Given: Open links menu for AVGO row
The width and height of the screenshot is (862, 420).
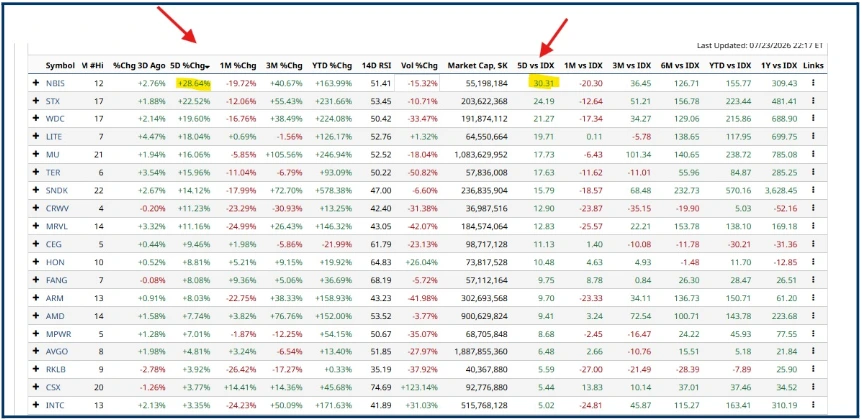Looking at the screenshot, I should 813,351.
